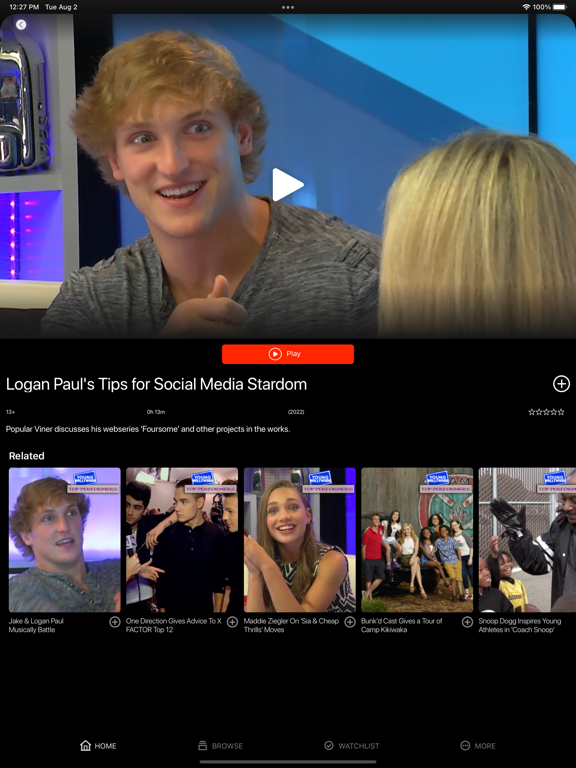This screenshot has width=576, height=768.
Task: Select the Popular Viner description text
Action: pos(148,429)
